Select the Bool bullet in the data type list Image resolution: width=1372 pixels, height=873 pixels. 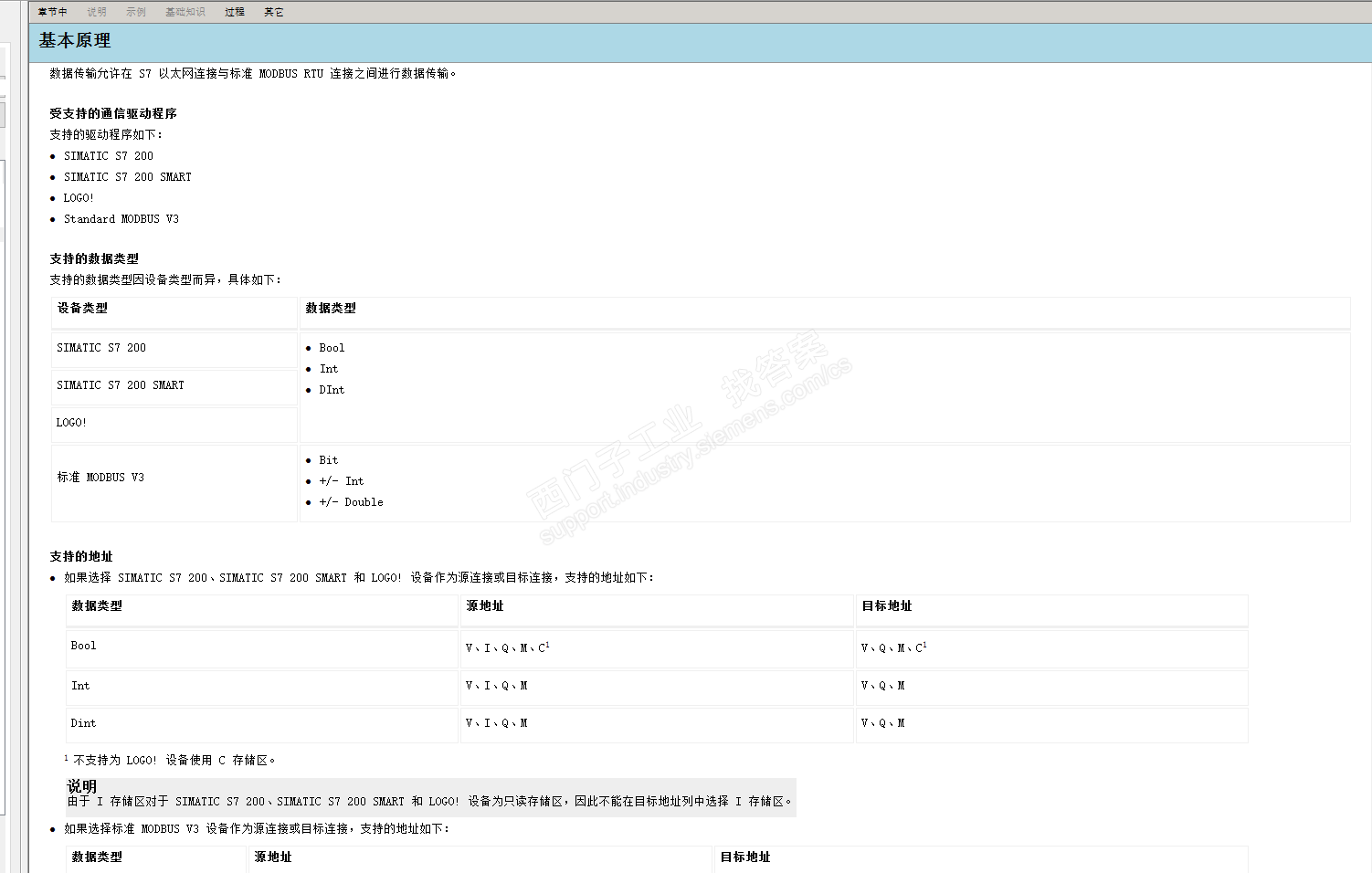[x=332, y=348]
